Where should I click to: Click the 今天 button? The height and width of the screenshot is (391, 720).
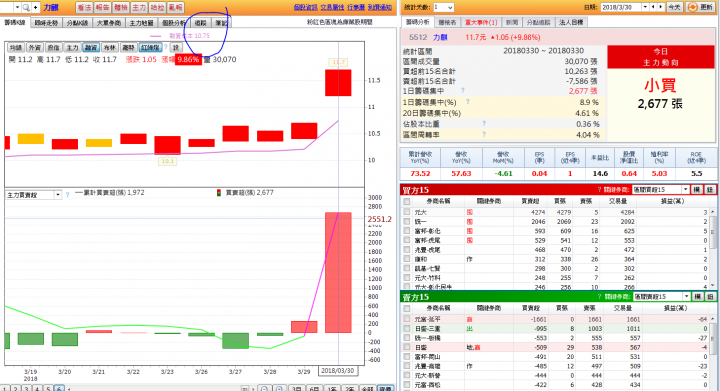[674, 7]
